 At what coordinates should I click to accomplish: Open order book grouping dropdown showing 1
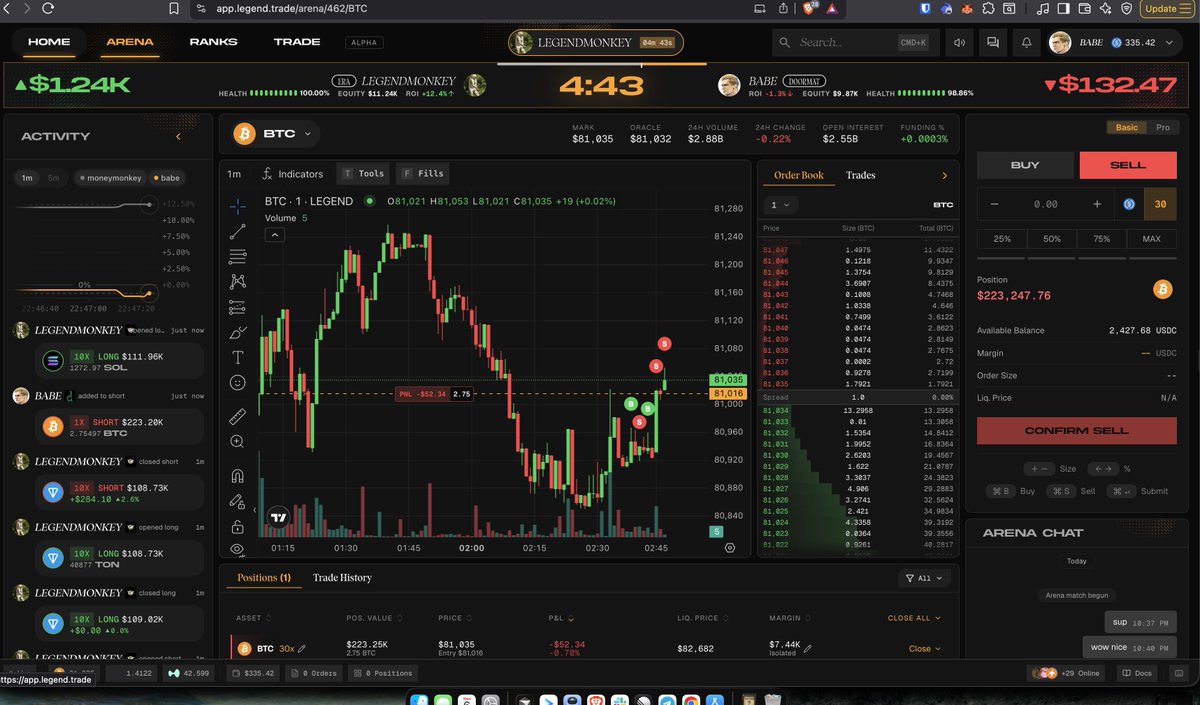coord(781,205)
